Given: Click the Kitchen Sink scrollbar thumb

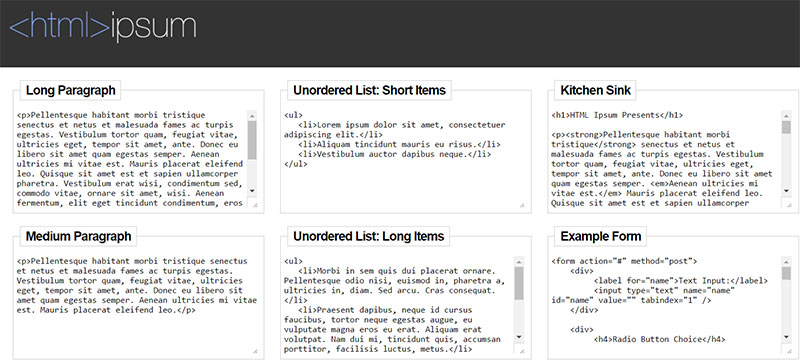Looking at the screenshot, I should pos(786,127).
